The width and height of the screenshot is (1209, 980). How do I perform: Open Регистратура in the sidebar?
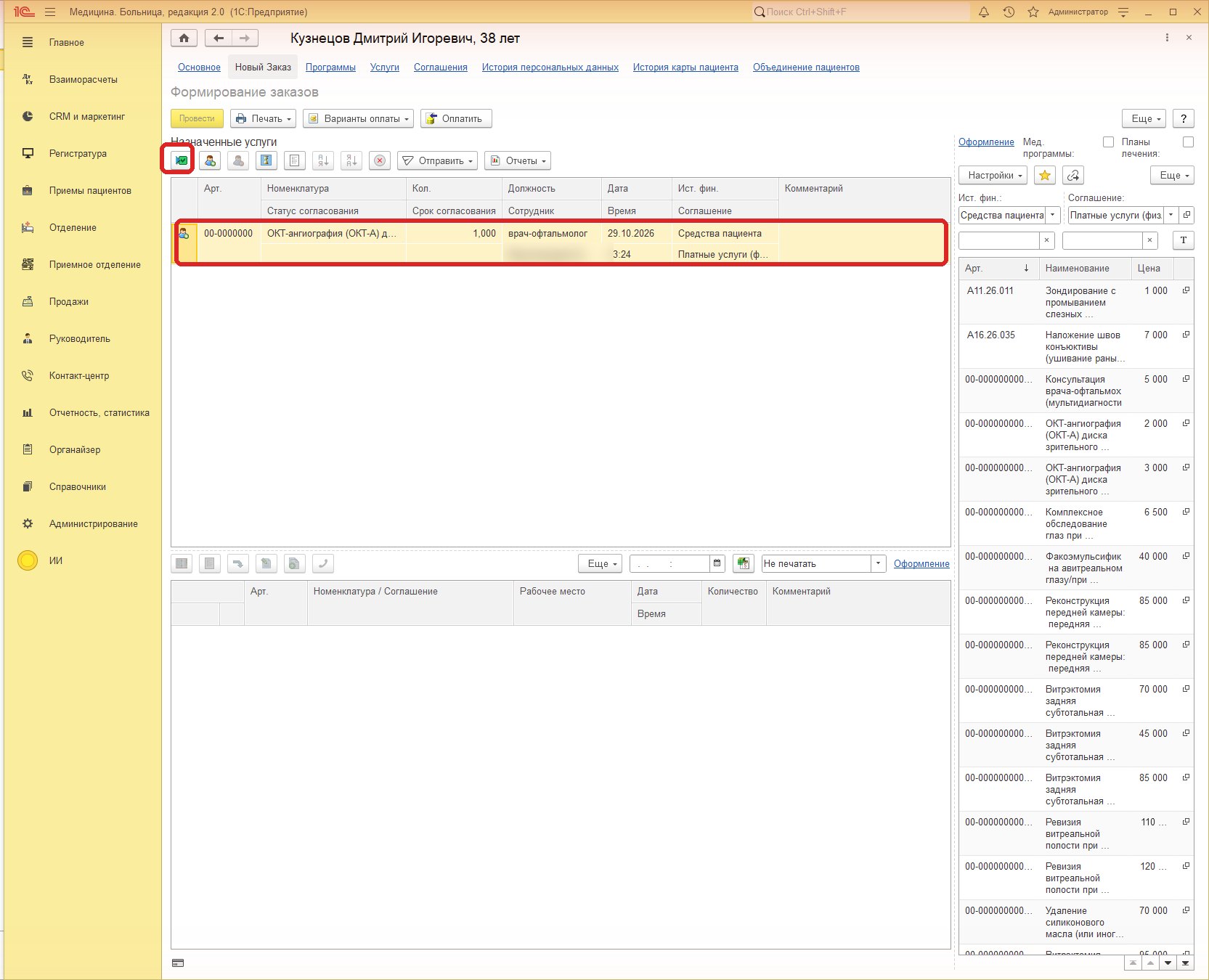(x=78, y=153)
